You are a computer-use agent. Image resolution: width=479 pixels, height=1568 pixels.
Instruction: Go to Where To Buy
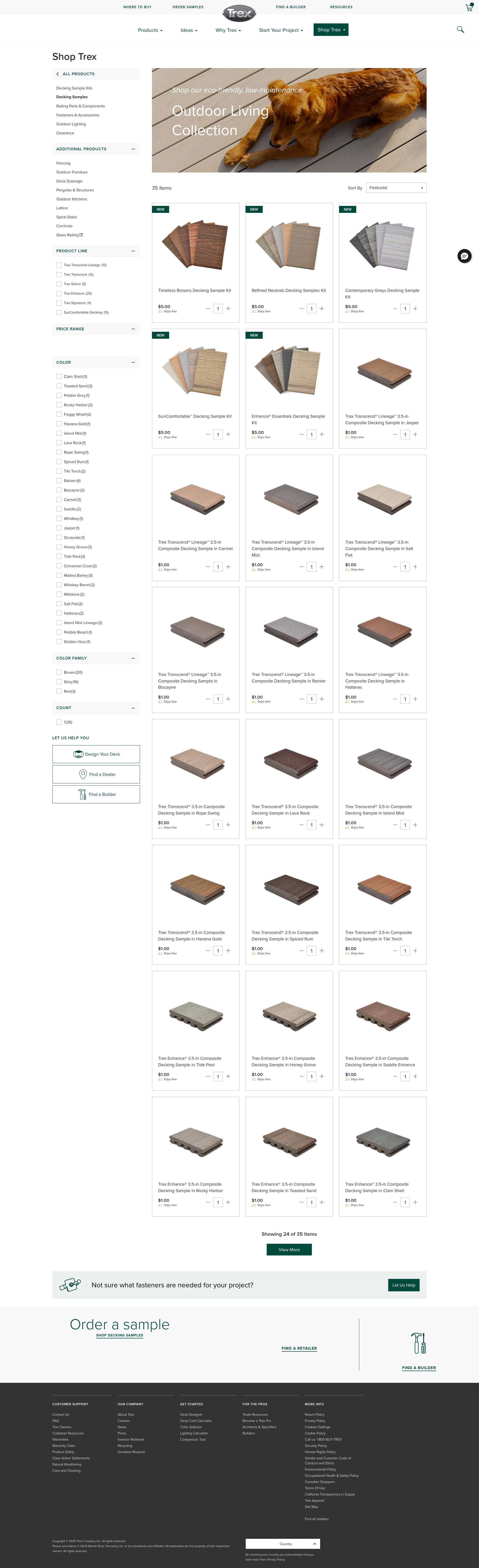pyautogui.click(x=137, y=7)
